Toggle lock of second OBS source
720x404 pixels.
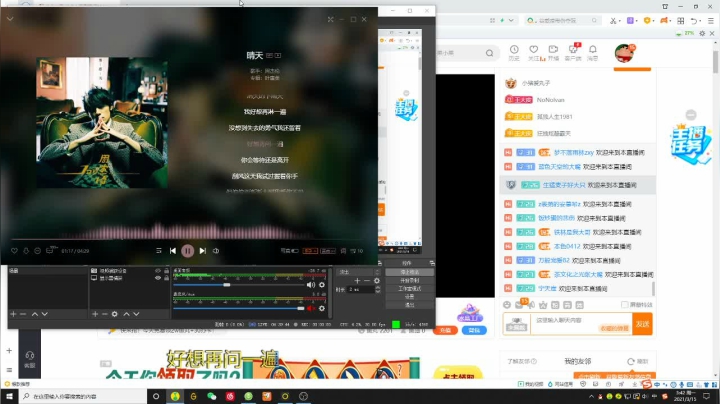pyautogui.click(x=166, y=278)
